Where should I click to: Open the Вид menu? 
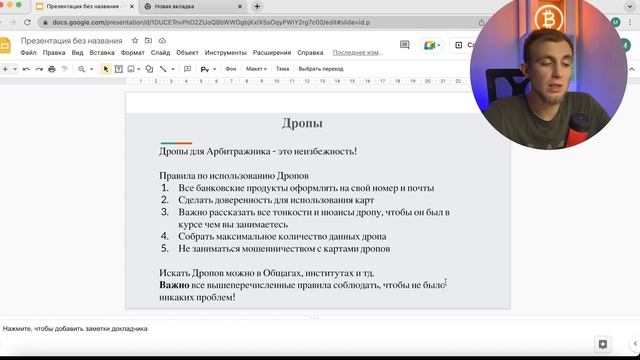77,53
